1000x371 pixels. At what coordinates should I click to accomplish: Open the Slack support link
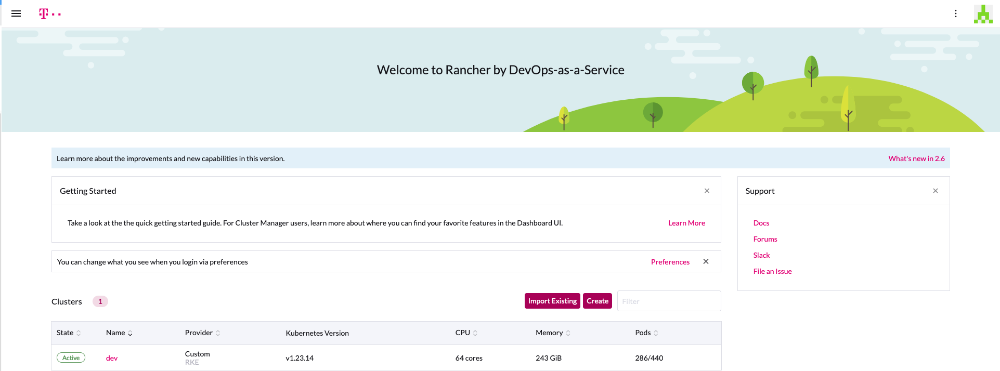coord(761,255)
